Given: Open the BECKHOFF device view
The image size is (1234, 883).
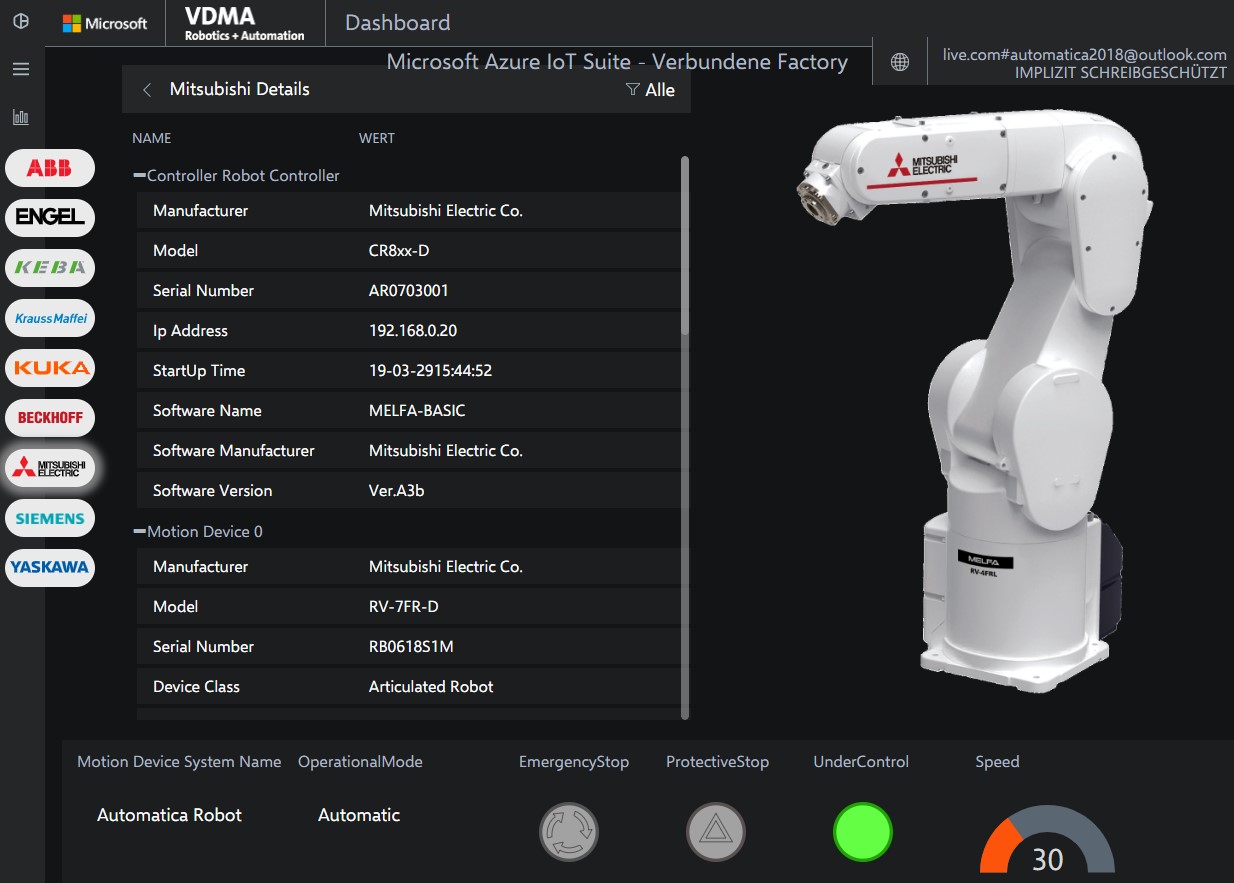Looking at the screenshot, I should [49, 418].
